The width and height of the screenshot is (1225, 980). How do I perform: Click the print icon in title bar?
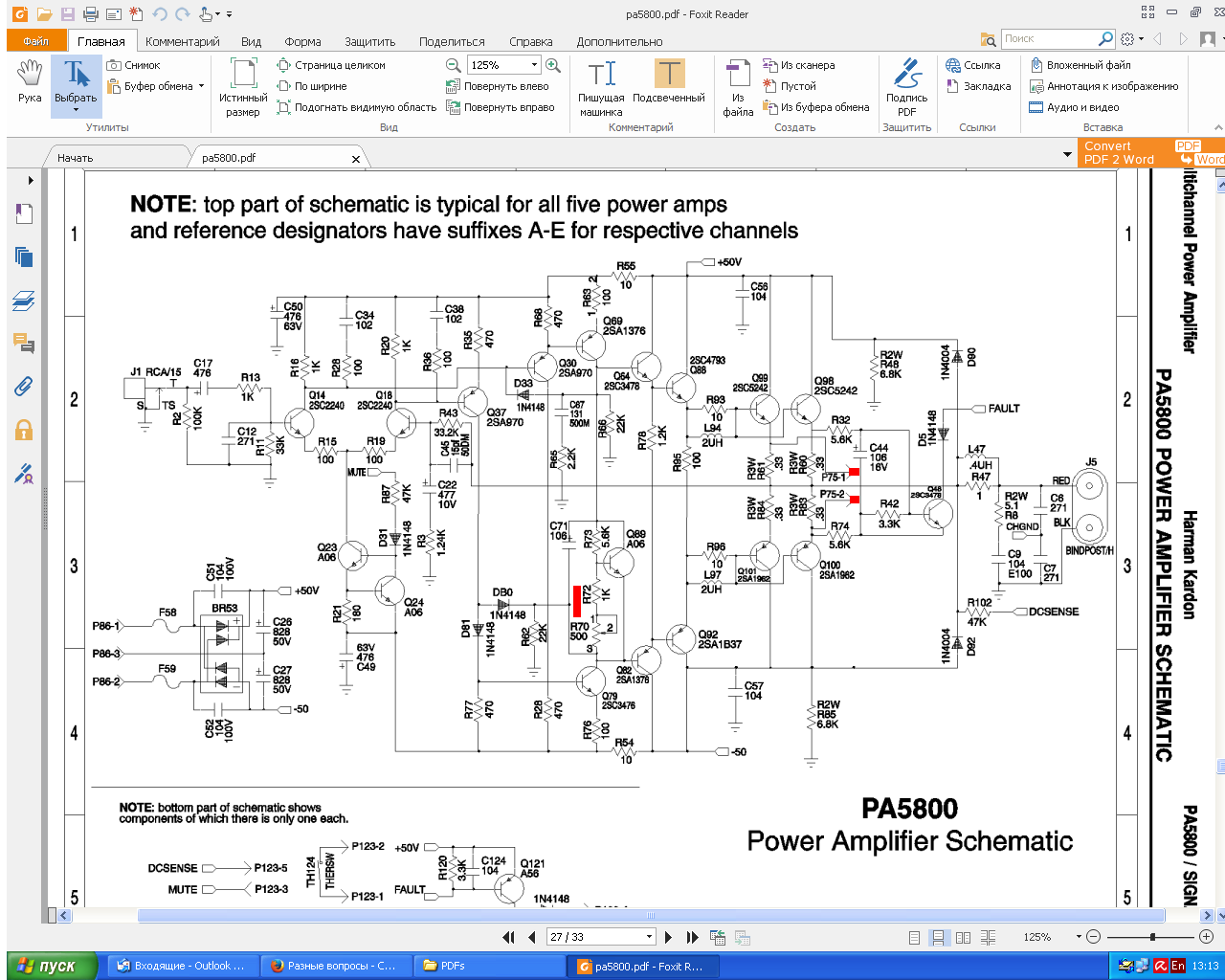coord(90,14)
